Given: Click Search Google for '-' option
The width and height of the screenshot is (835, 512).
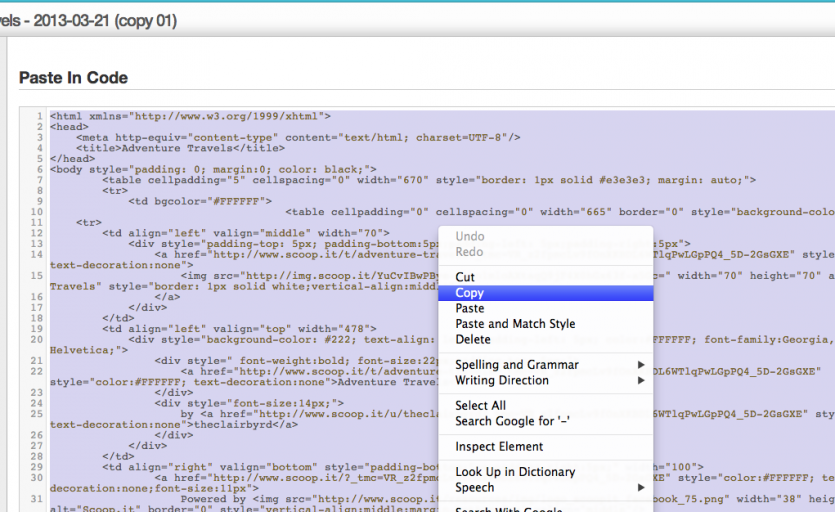Looking at the screenshot, I should pos(513,420).
